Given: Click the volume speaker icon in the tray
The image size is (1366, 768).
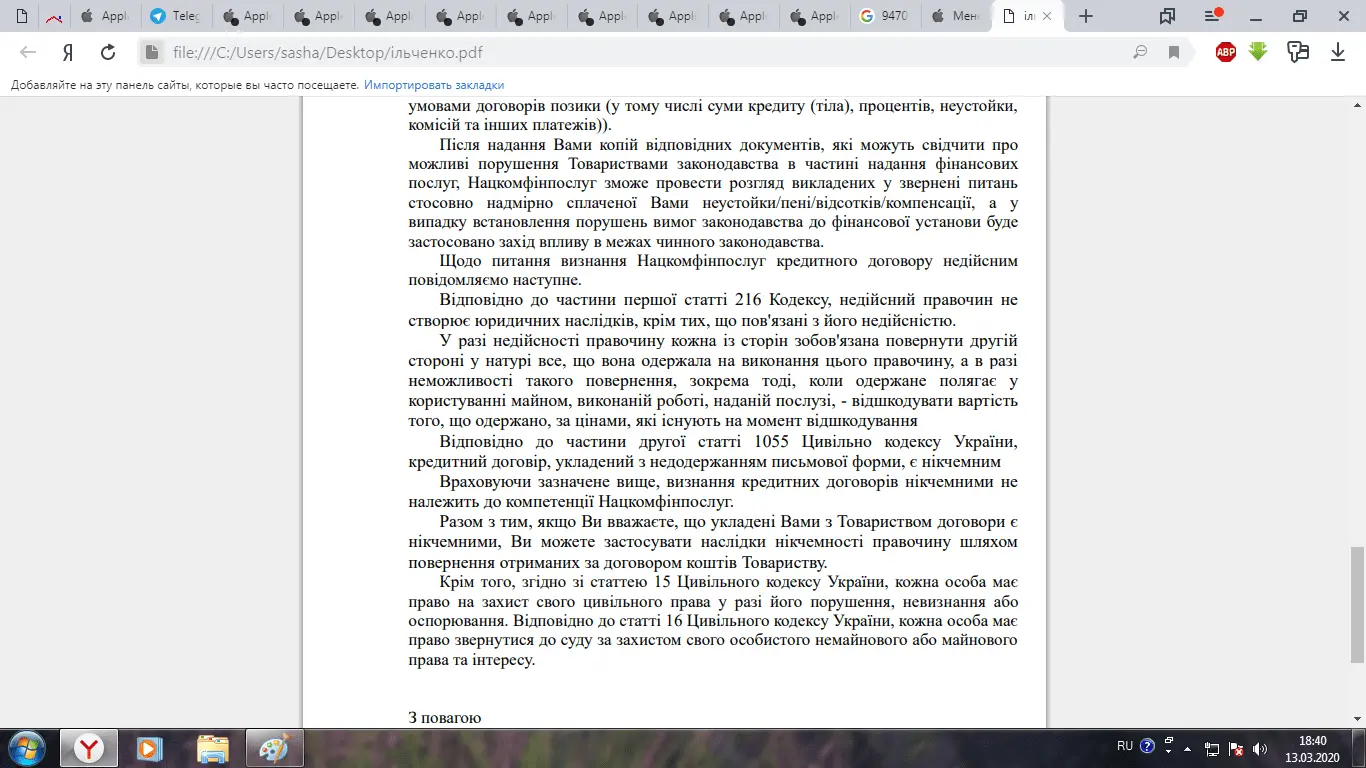Looking at the screenshot, I should click(1260, 748).
